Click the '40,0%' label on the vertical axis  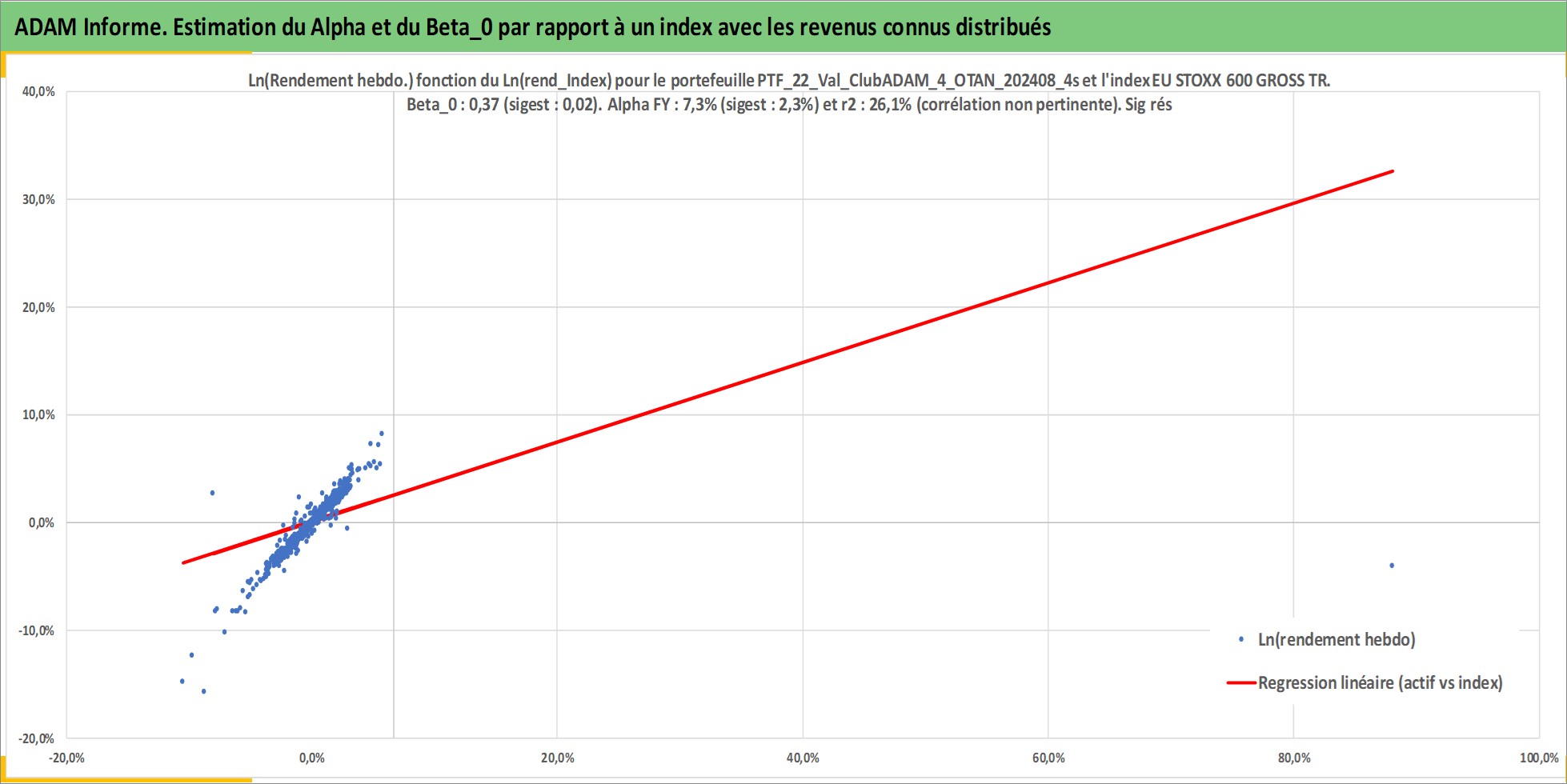(x=38, y=92)
